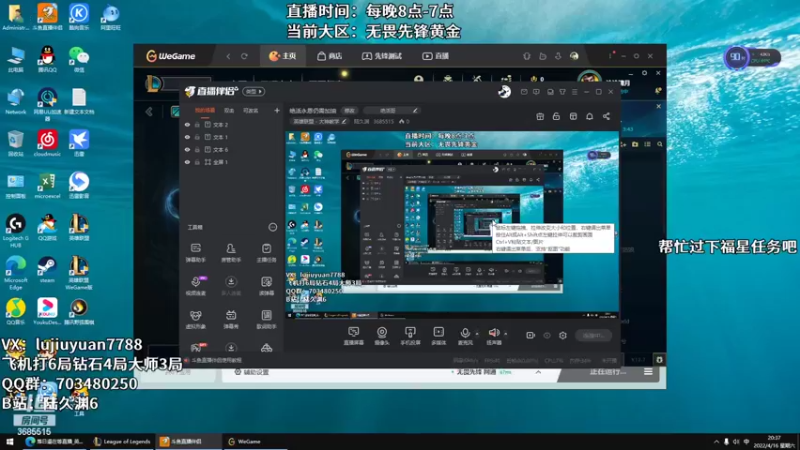Open WeGame bottom-right hamburger menu

(648, 372)
